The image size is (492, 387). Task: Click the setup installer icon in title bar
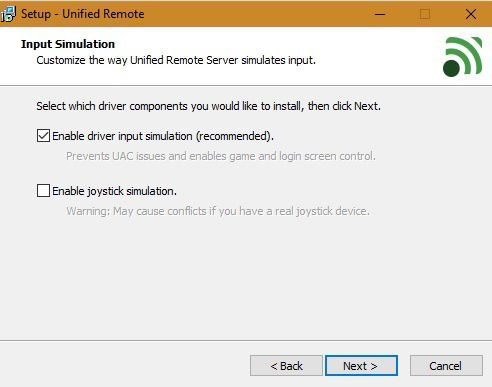[x=8, y=14]
